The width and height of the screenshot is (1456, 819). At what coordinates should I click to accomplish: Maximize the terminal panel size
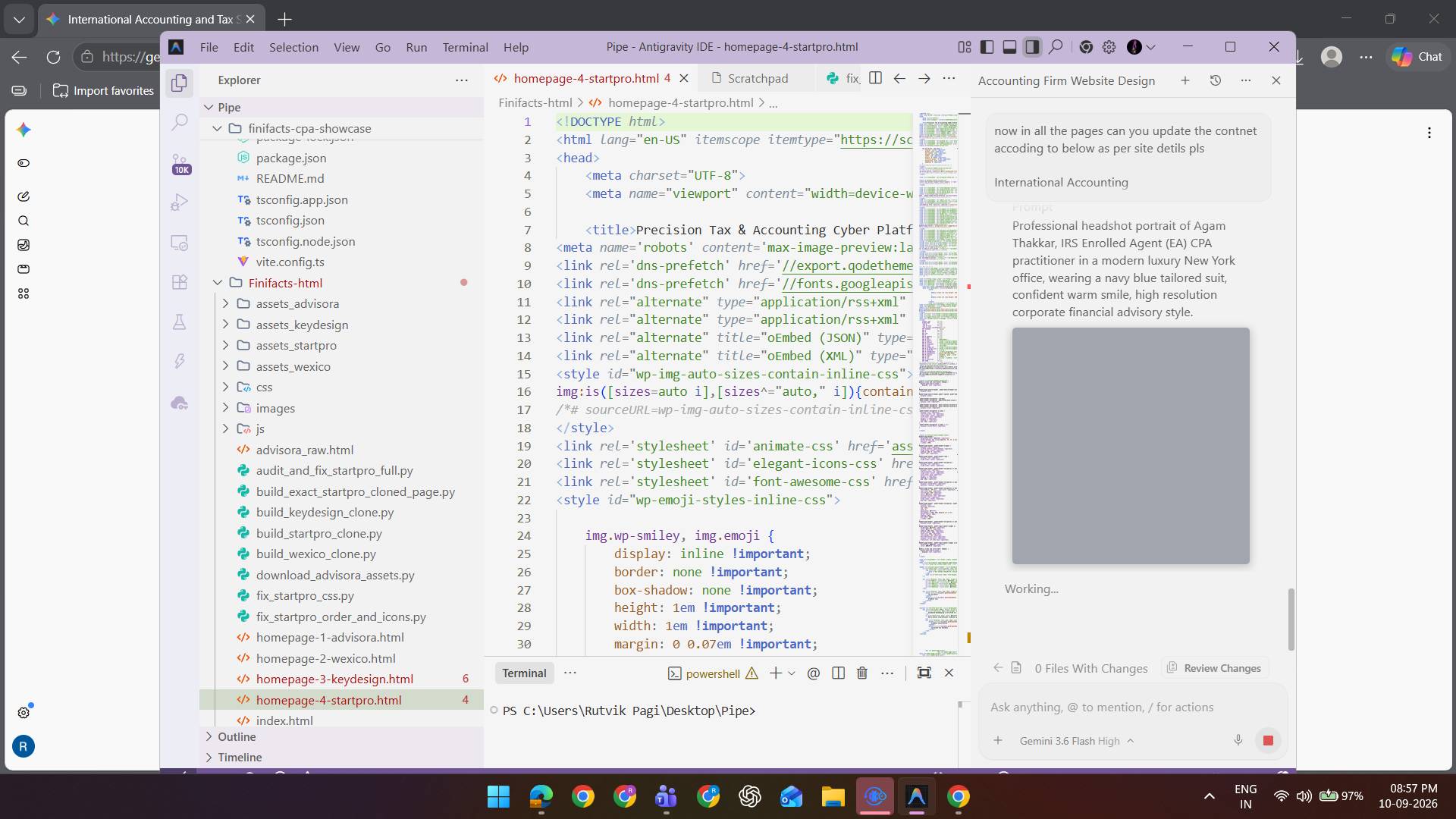(x=924, y=673)
